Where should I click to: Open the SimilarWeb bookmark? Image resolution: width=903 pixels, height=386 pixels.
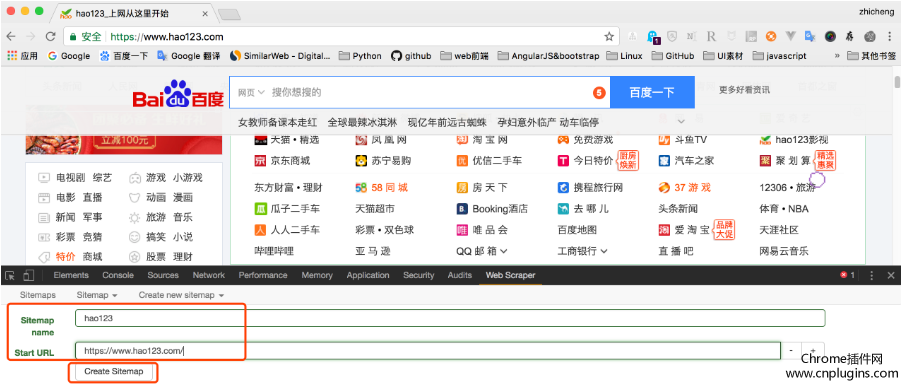click(280, 56)
